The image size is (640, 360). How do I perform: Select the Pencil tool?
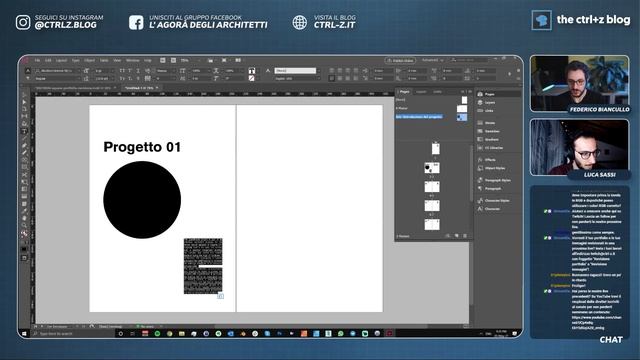(x=24, y=153)
